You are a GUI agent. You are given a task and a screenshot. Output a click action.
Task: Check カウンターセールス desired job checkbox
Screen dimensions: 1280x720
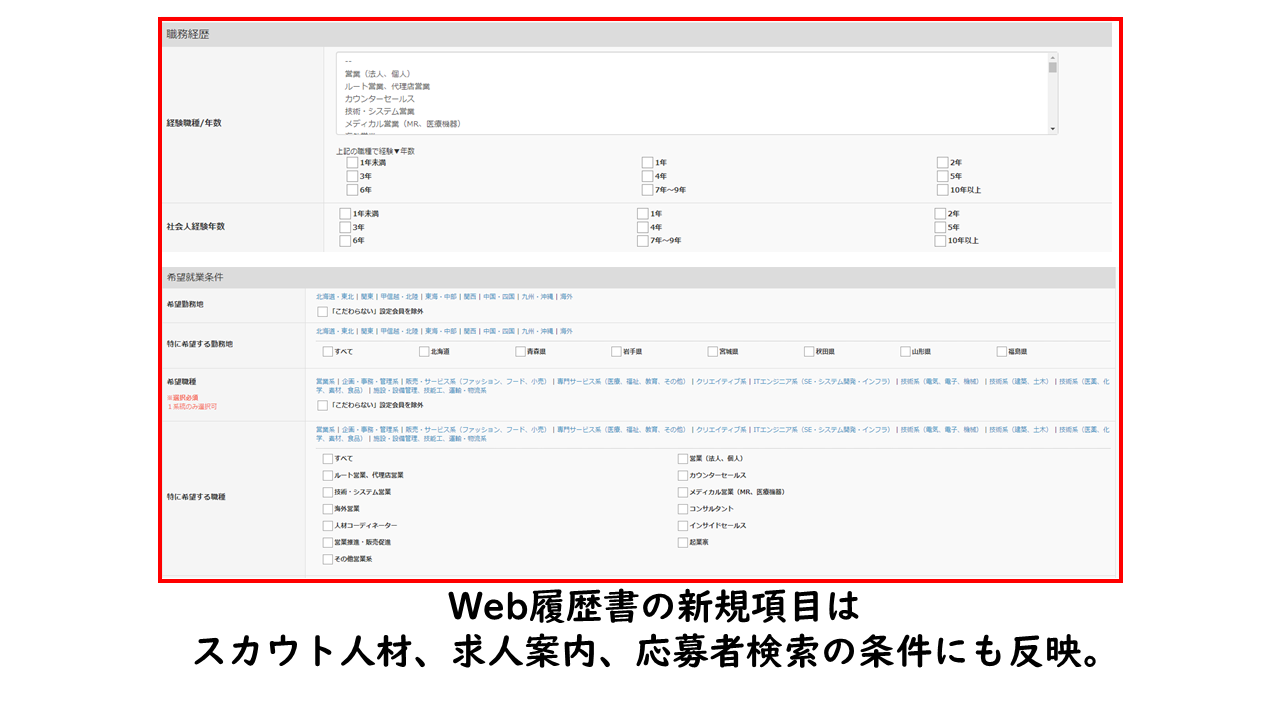[683, 475]
